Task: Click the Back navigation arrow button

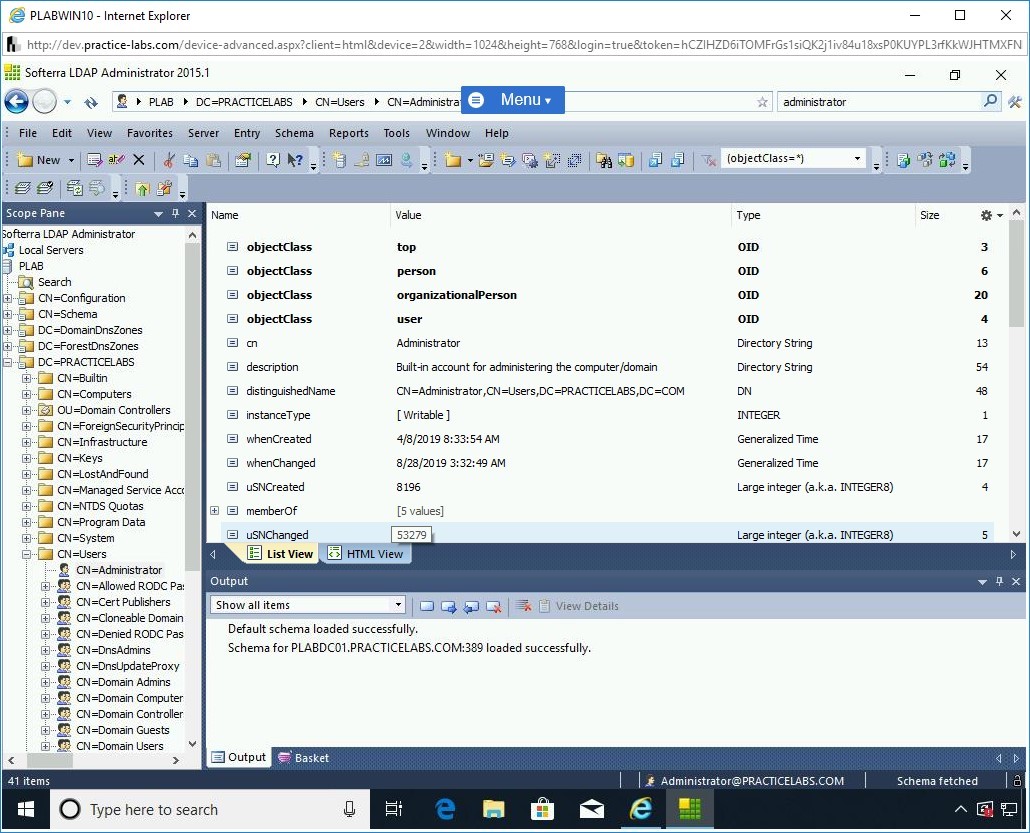Action: 16,101
